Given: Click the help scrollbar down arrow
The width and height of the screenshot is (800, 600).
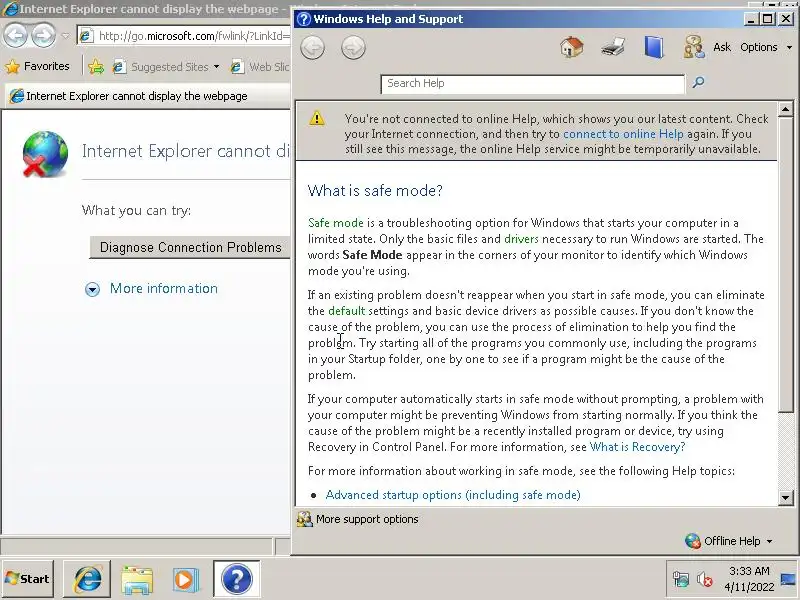Looking at the screenshot, I should coord(786,497).
